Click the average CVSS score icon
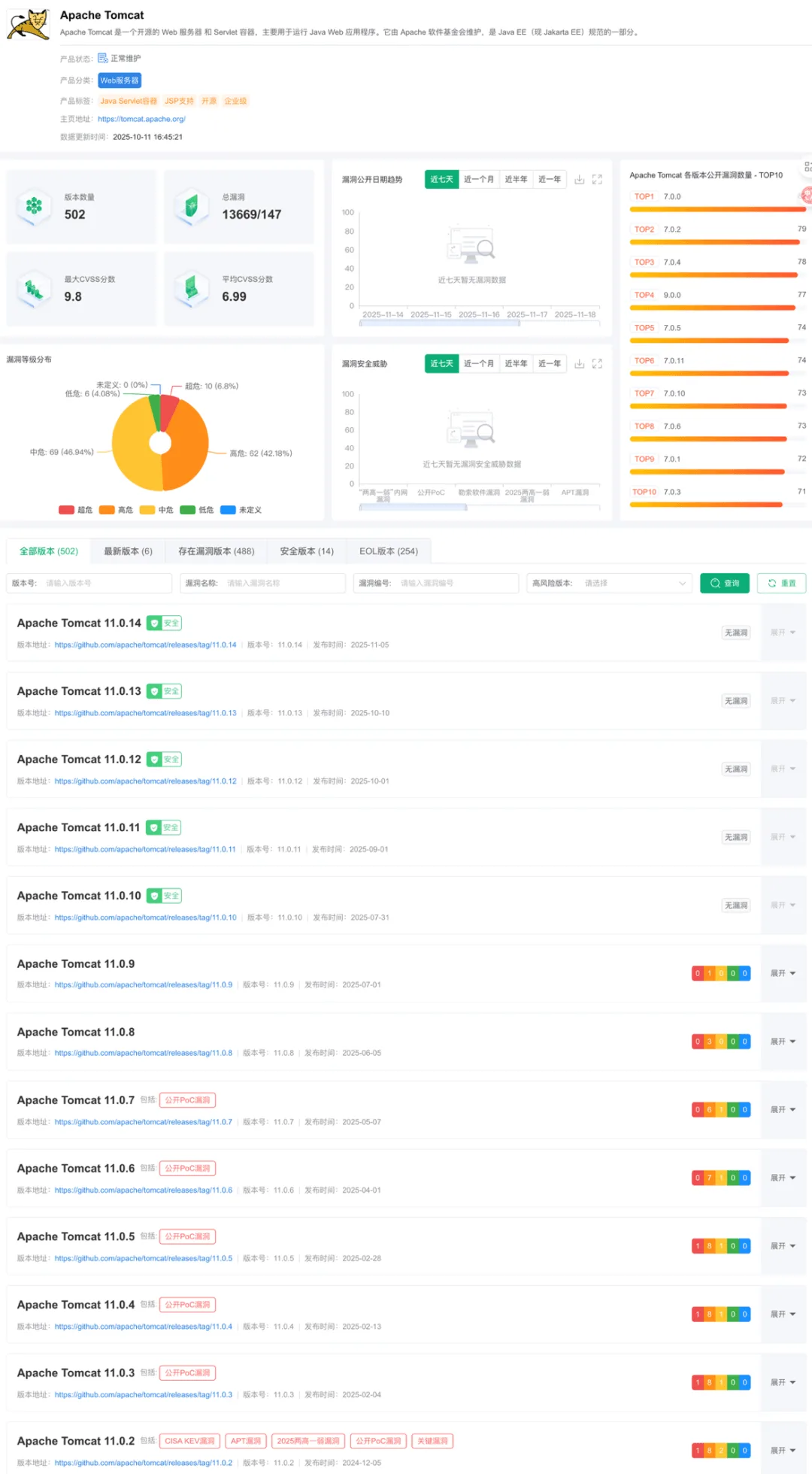The height and width of the screenshot is (1474, 812). click(x=192, y=289)
